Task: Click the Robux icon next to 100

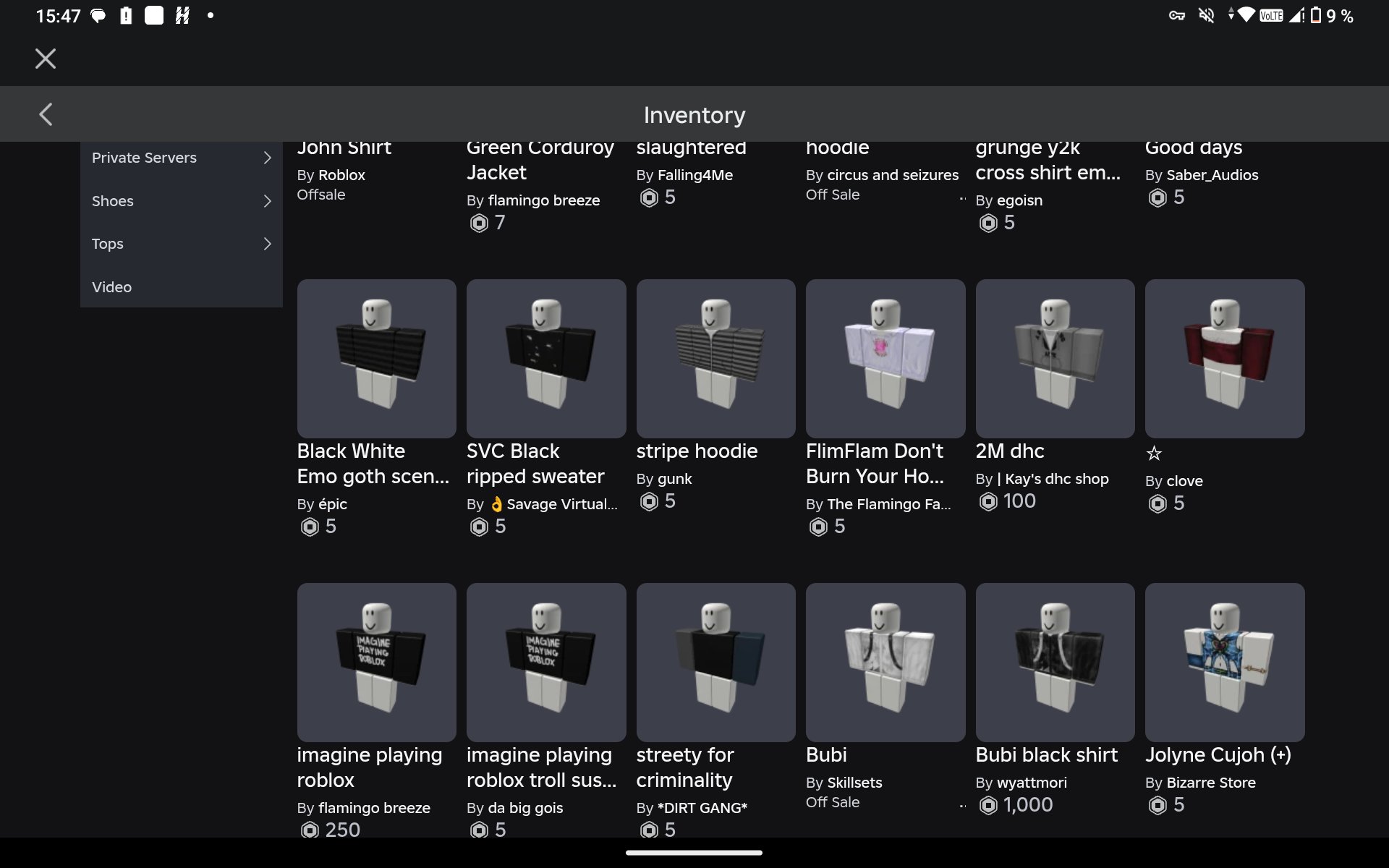Action: click(x=988, y=501)
